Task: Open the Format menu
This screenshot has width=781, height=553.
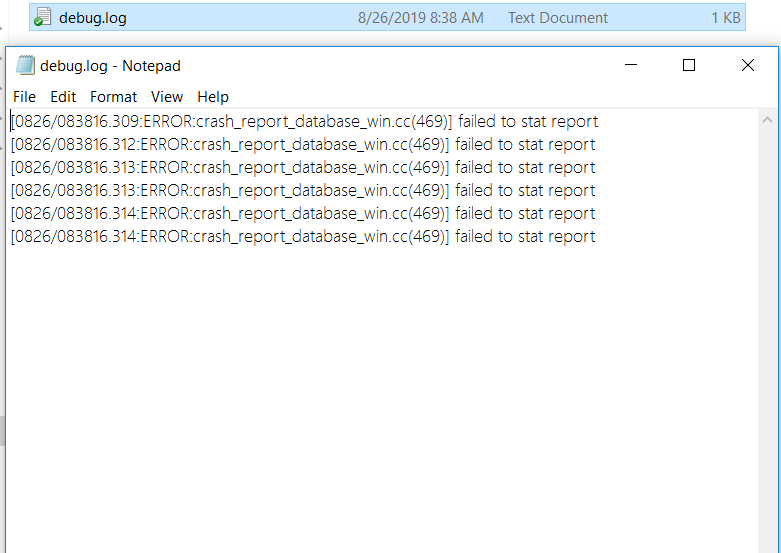Action: click(113, 97)
